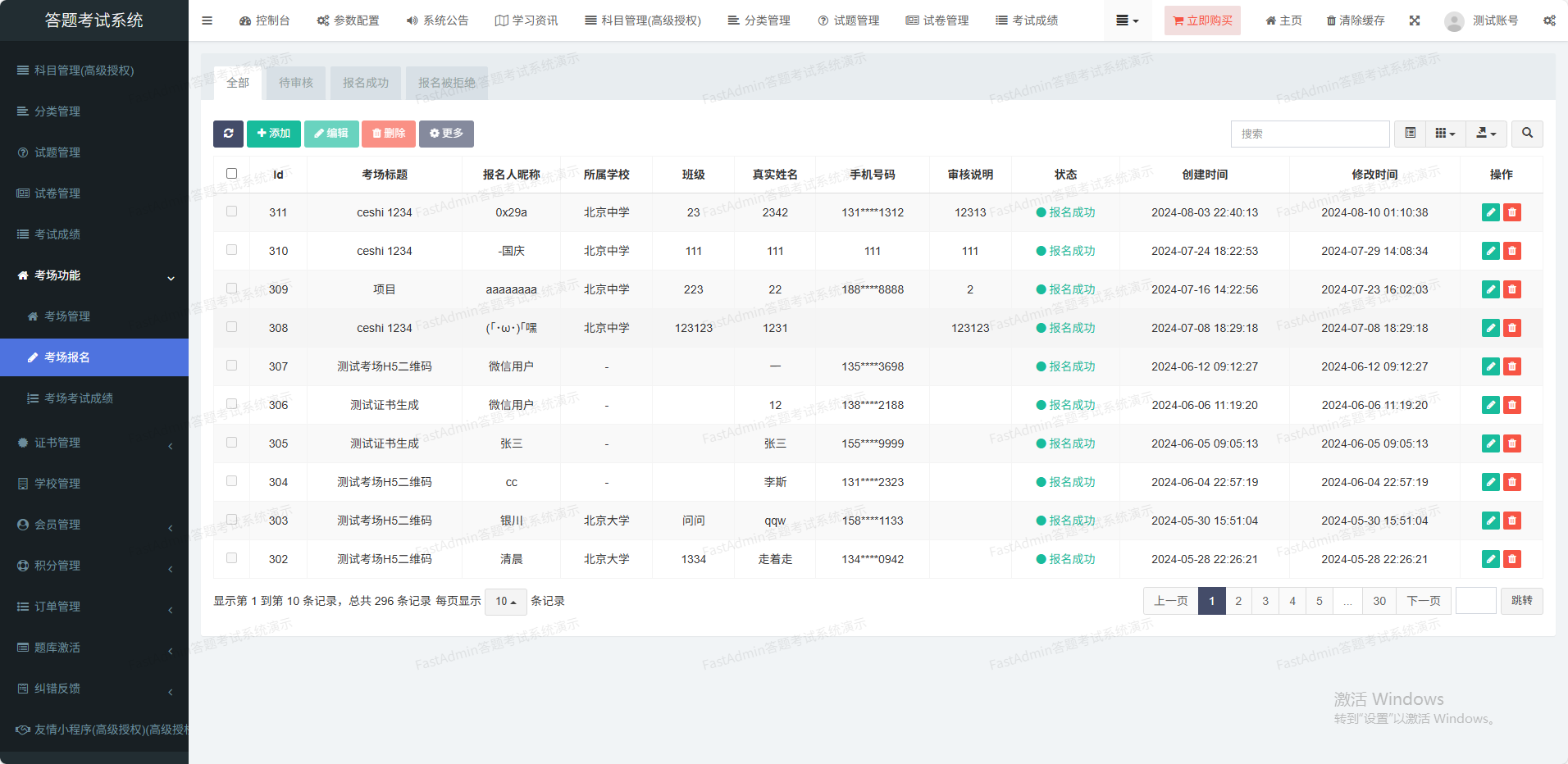Image resolution: width=1568 pixels, height=764 pixels.
Task: Toggle sidebar with the hamburger menu icon
Action: tap(207, 20)
